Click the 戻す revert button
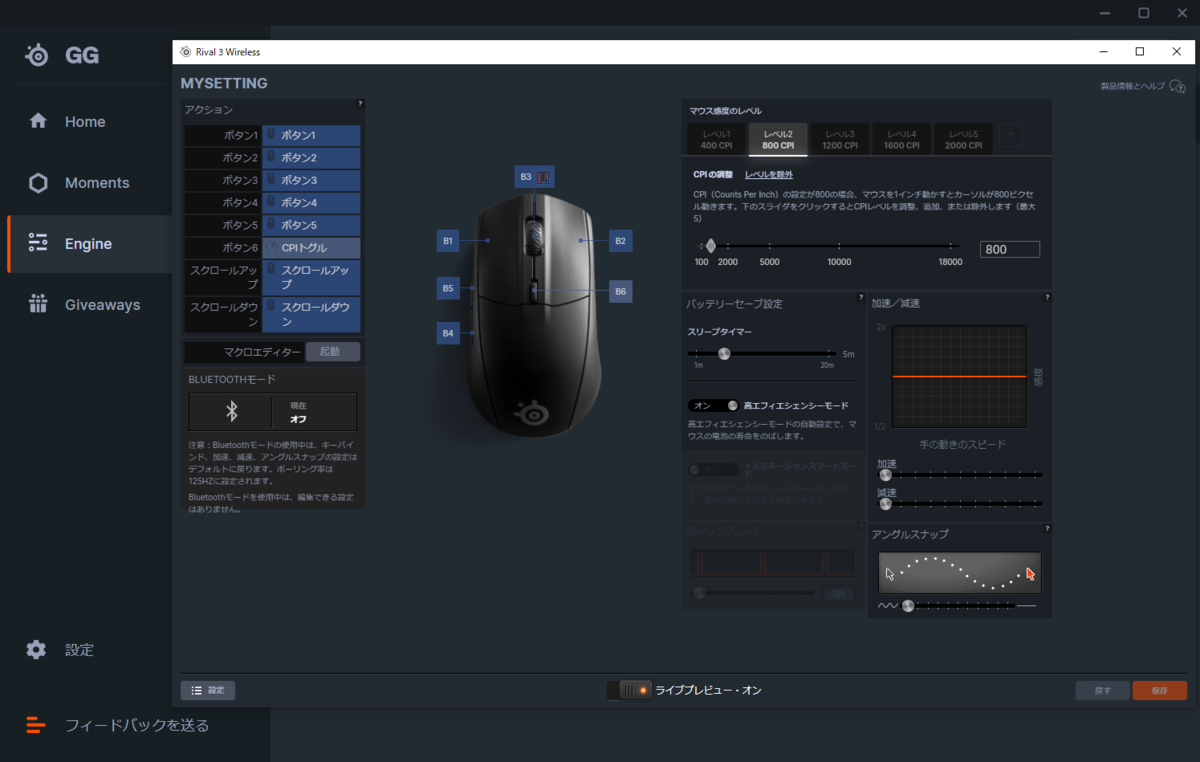The width and height of the screenshot is (1200, 762). pos(1103,690)
